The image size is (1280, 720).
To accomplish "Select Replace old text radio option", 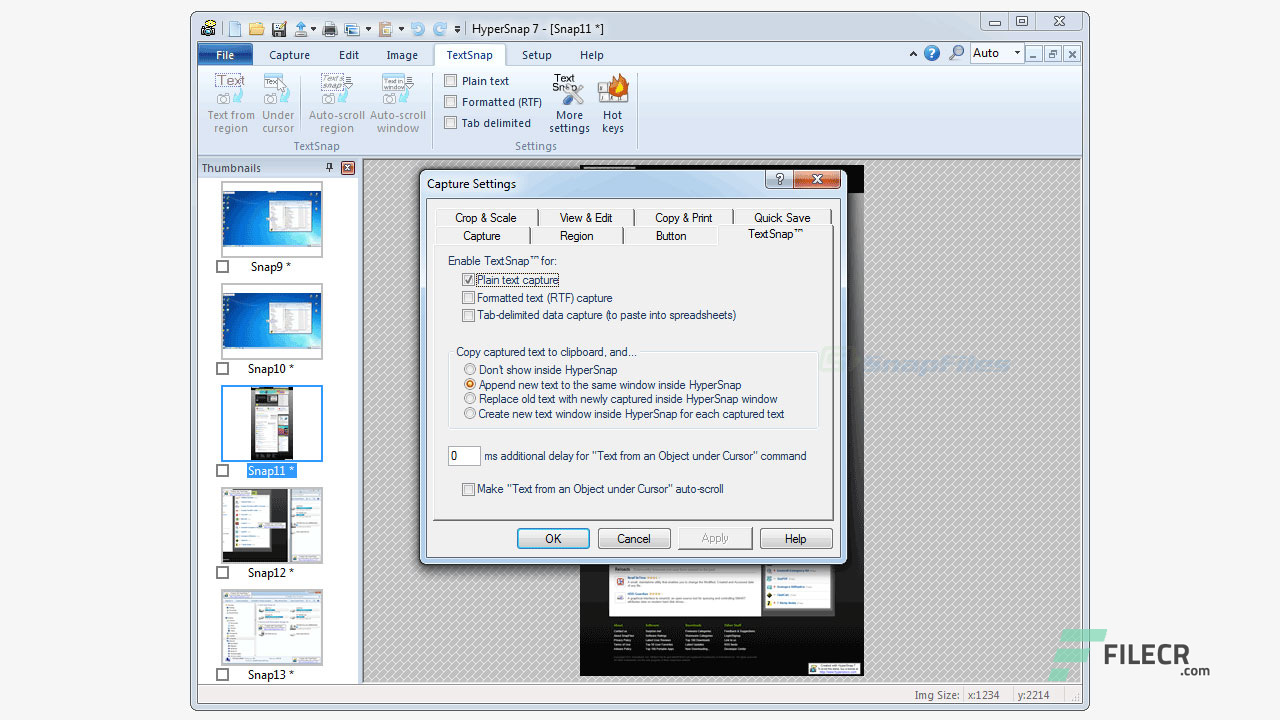I will pyautogui.click(x=470, y=399).
